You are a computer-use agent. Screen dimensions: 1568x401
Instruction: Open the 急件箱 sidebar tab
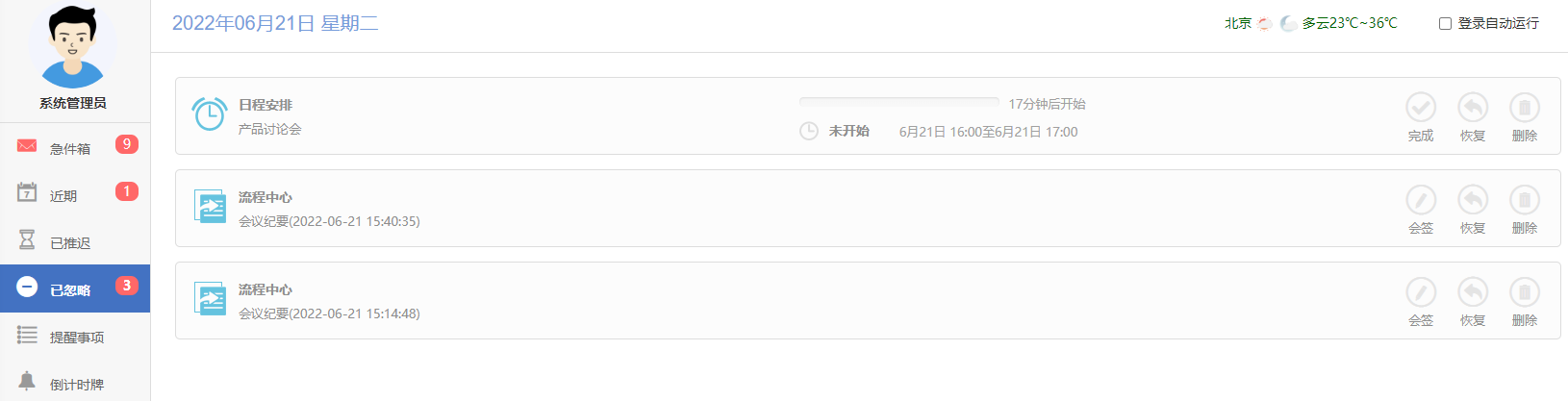75,147
